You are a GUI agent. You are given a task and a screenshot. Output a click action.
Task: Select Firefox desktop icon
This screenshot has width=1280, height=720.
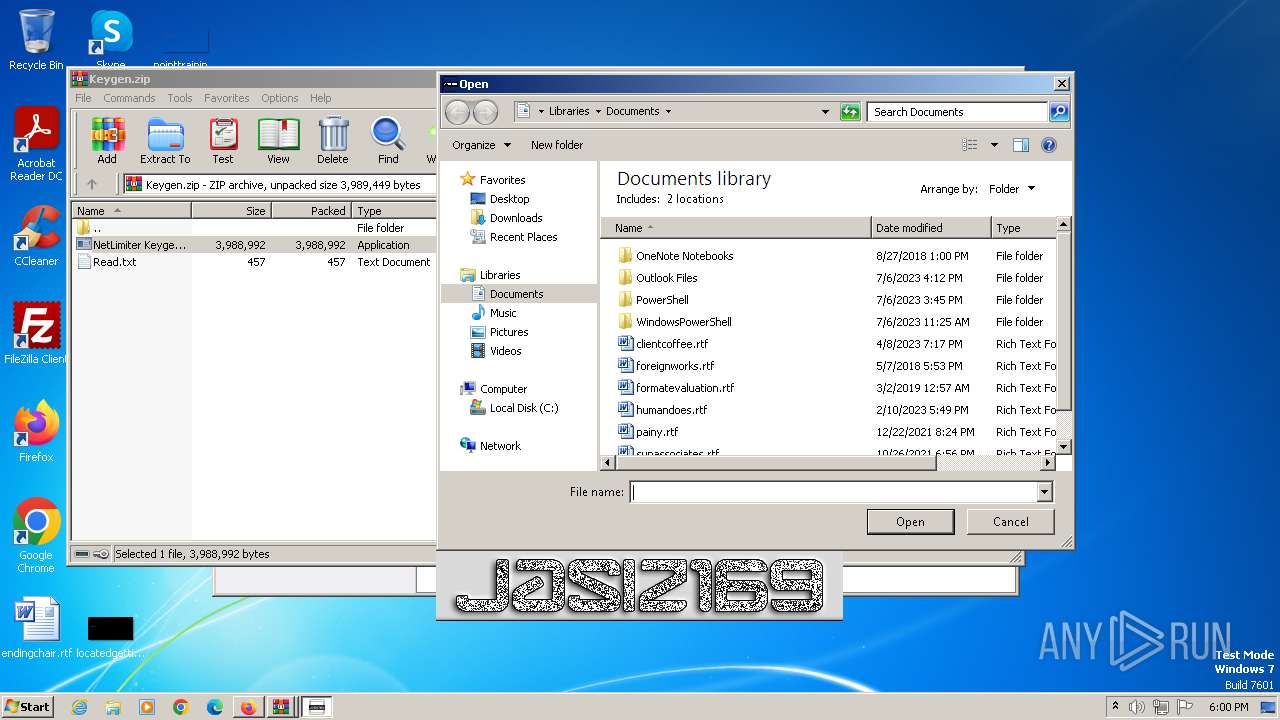[x=36, y=432]
